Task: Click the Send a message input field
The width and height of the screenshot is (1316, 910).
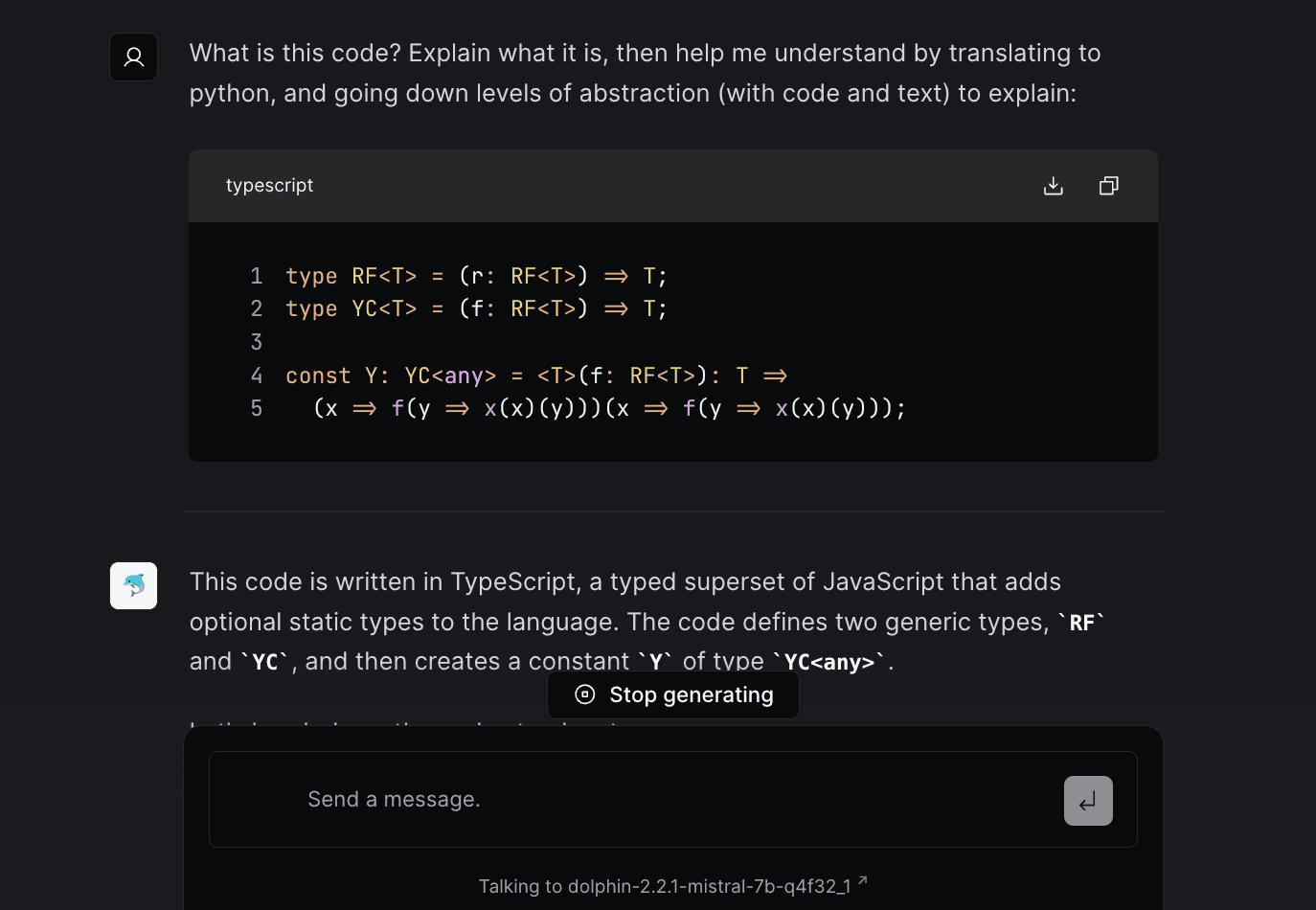Action: (623, 799)
